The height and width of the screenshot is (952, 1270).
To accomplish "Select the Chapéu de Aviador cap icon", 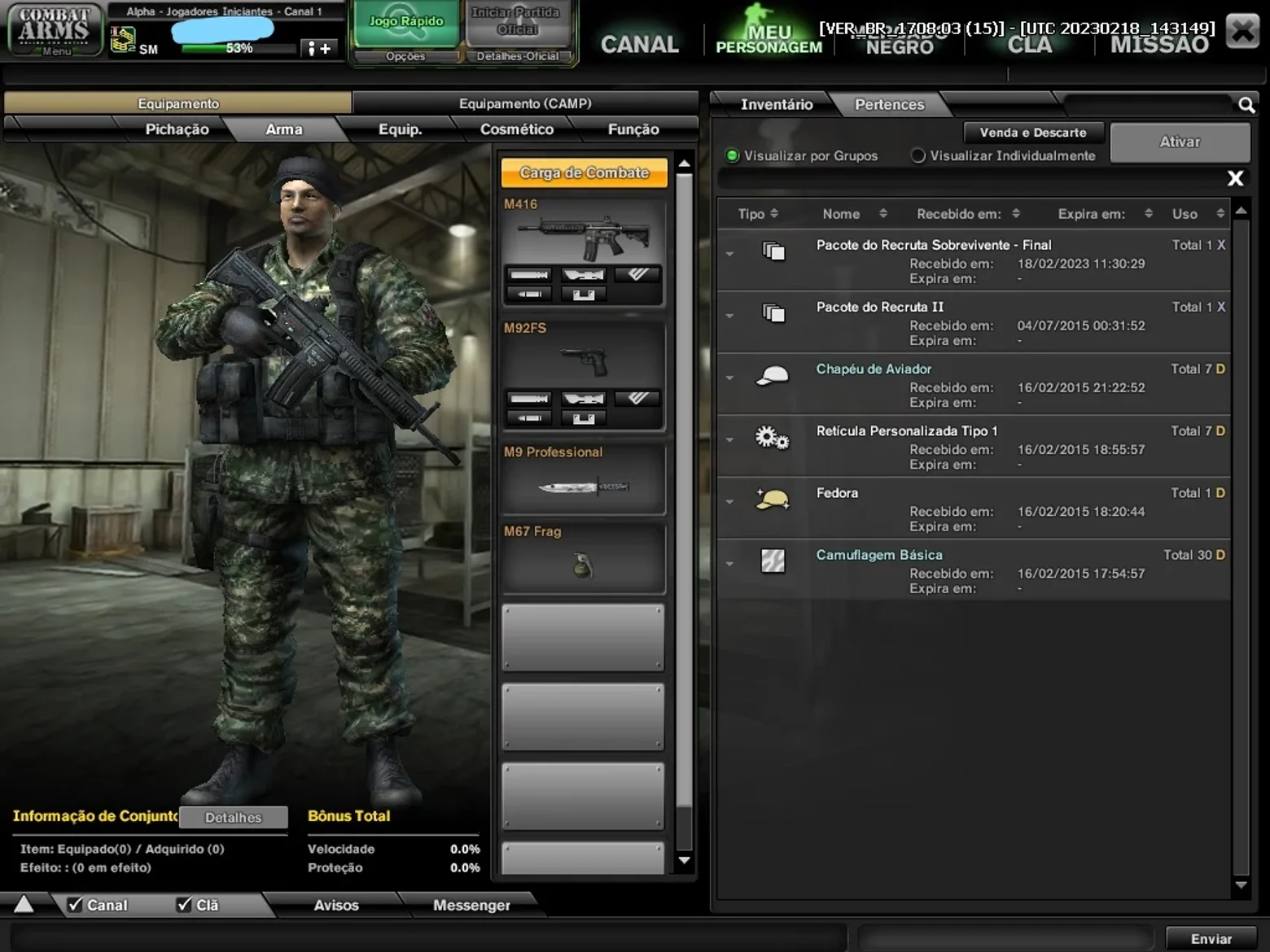I will click(x=773, y=375).
